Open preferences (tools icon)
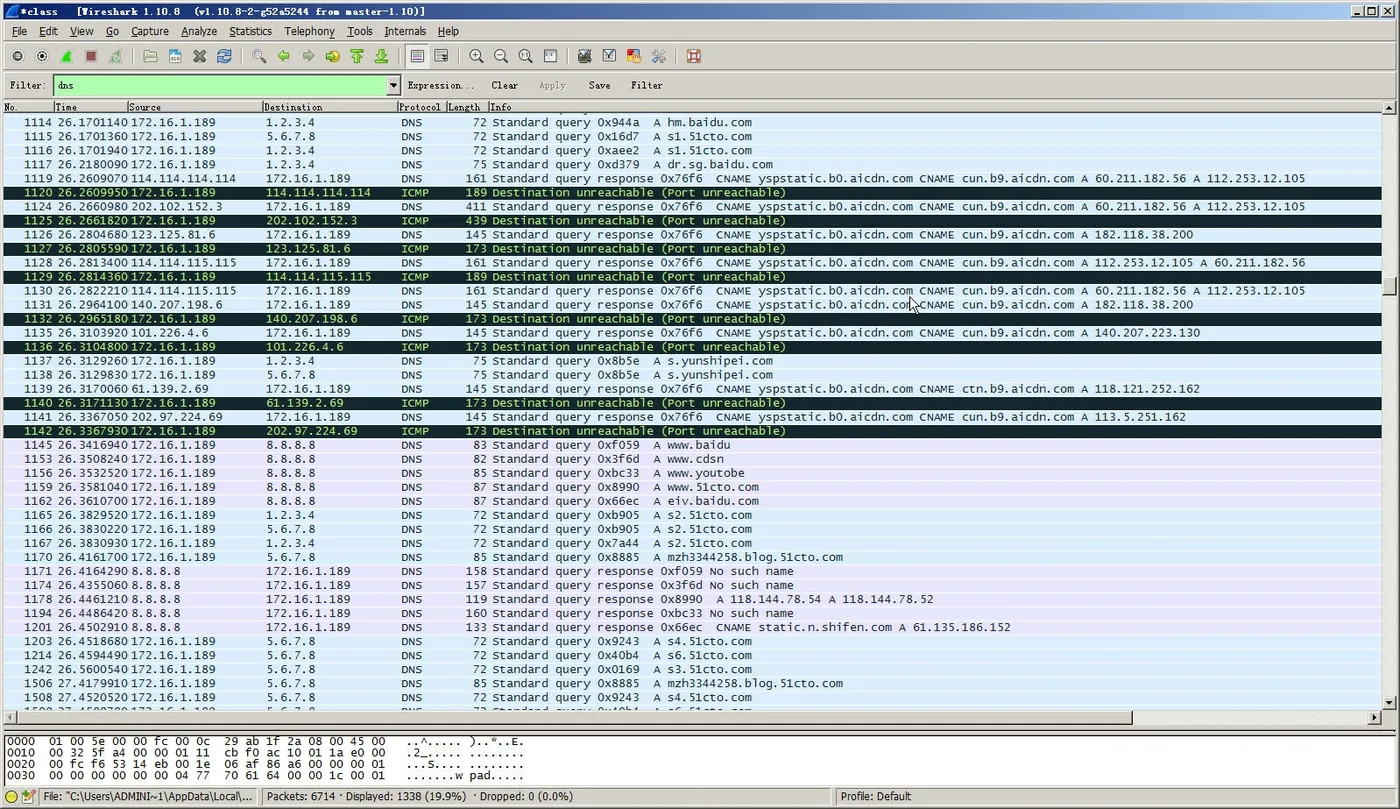Image resolution: width=1400 pixels, height=809 pixels. coord(658,56)
